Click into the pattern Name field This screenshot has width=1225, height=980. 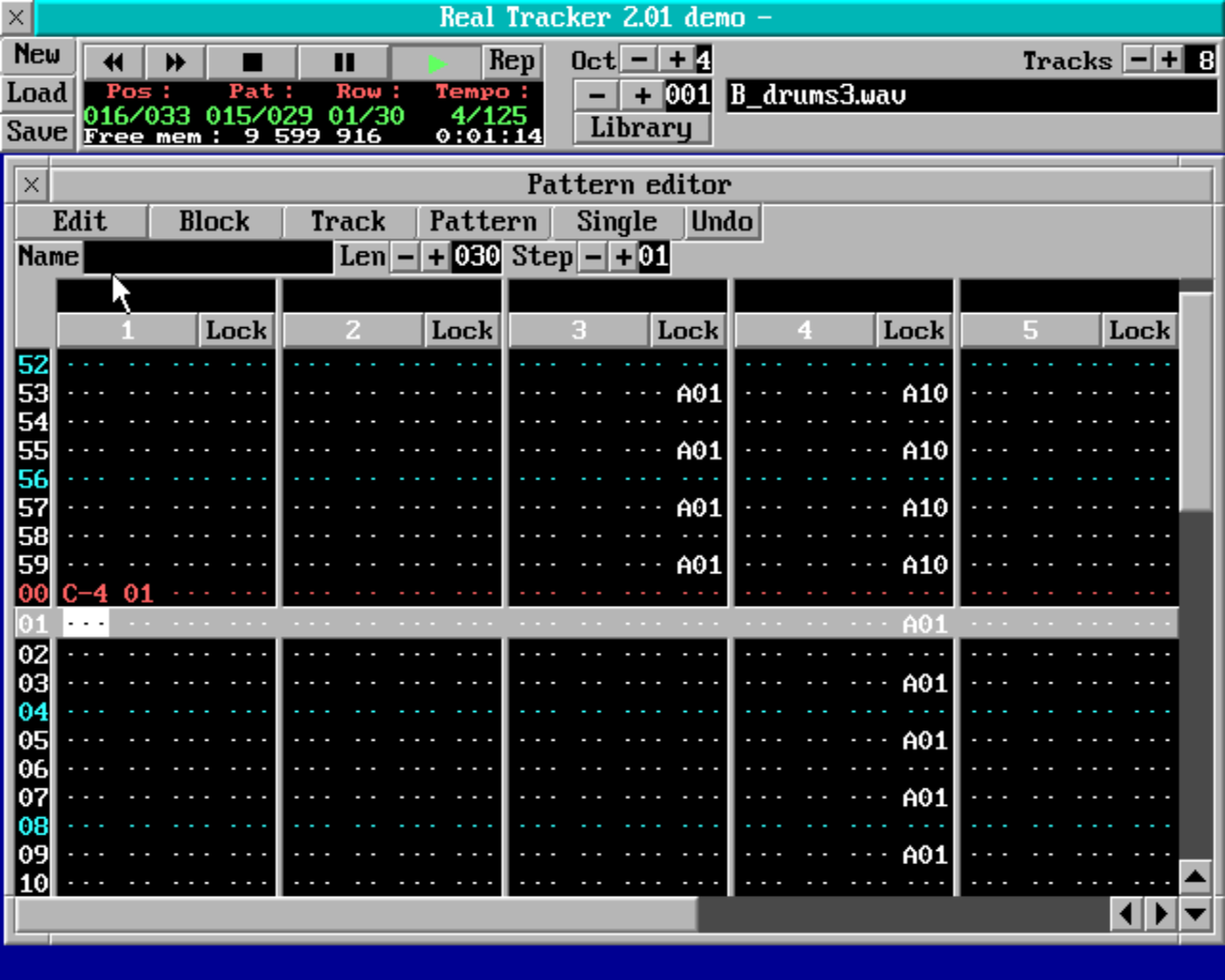click(x=208, y=256)
